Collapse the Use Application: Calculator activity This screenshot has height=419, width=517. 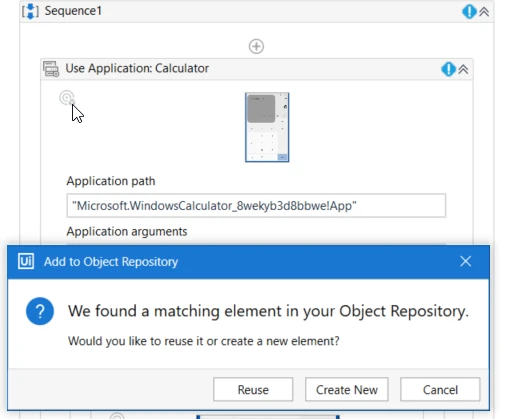coord(463,69)
